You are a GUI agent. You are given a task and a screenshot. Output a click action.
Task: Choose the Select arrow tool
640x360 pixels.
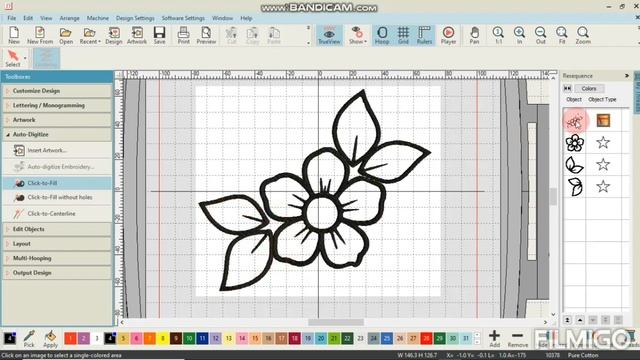13,58
